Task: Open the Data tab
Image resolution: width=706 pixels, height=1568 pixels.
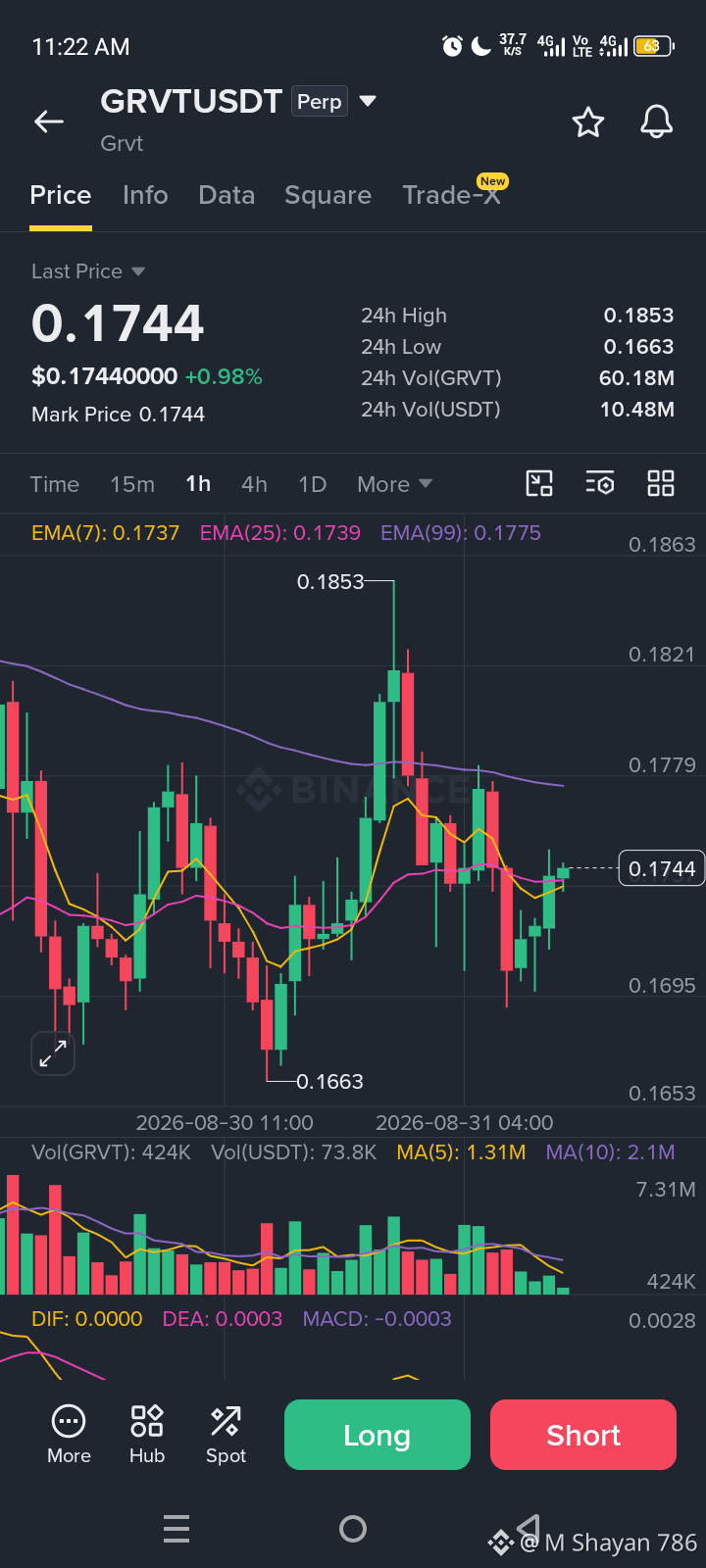Action: (x=227, y=195)
